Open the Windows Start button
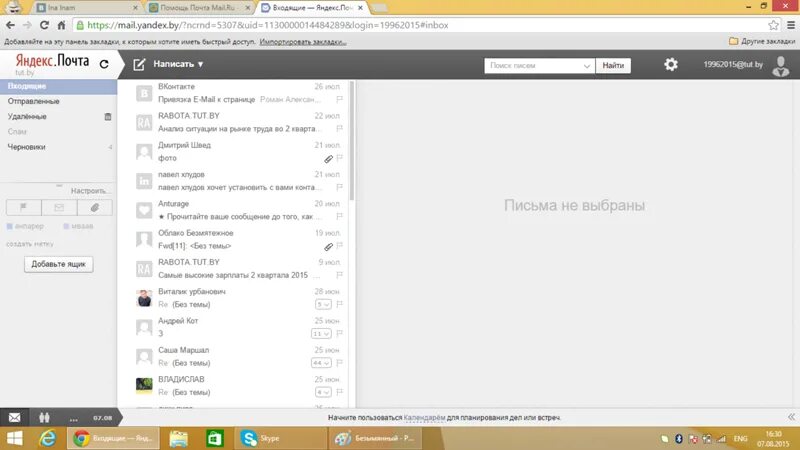This screenshot has height=450, width=800. (x=14, y=438)
